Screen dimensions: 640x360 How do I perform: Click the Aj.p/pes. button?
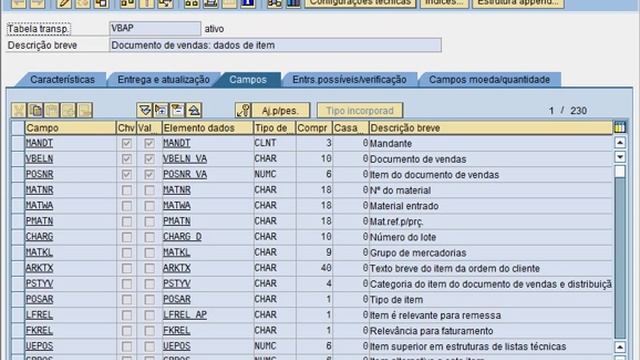pos(280,111)
